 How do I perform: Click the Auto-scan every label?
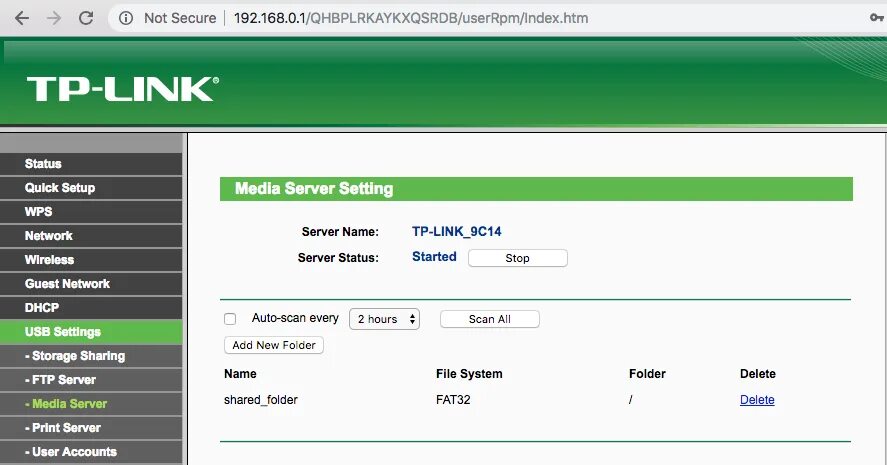[x=295, y=318]
